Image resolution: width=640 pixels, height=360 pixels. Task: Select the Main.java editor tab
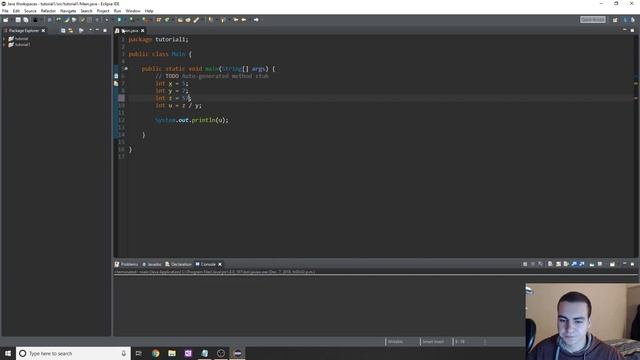click(130, 31)
